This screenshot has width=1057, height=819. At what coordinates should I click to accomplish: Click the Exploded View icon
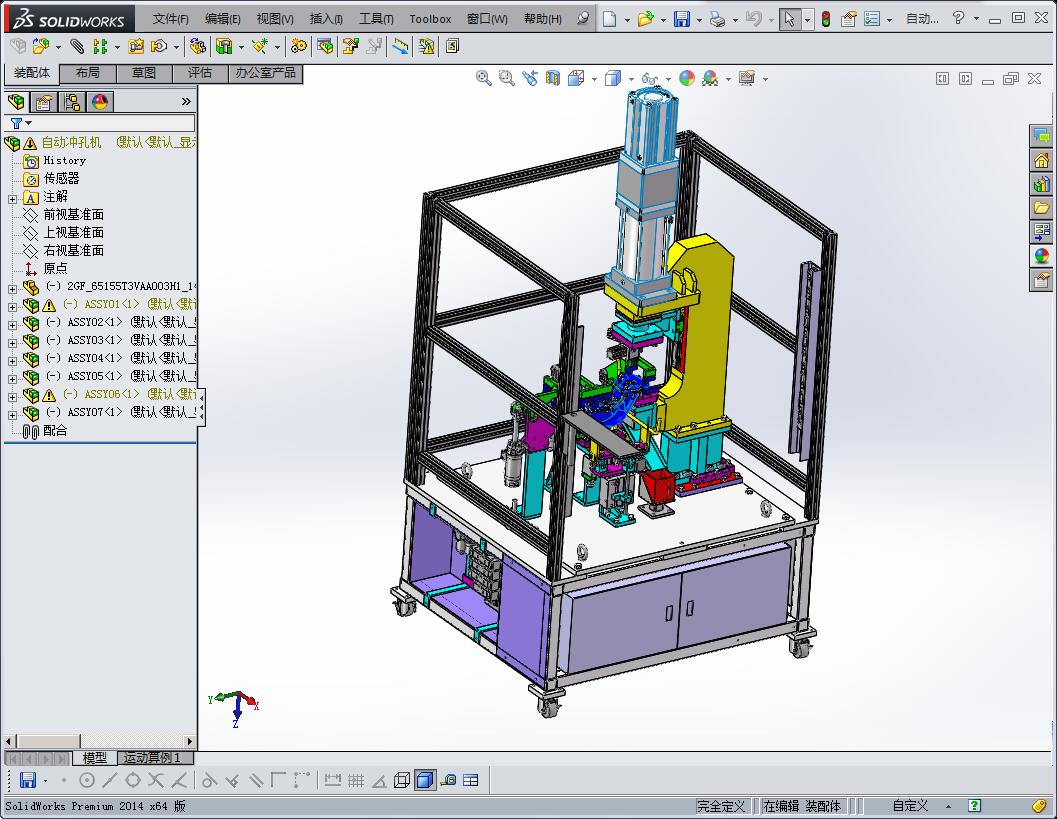[x=350, y=46]
